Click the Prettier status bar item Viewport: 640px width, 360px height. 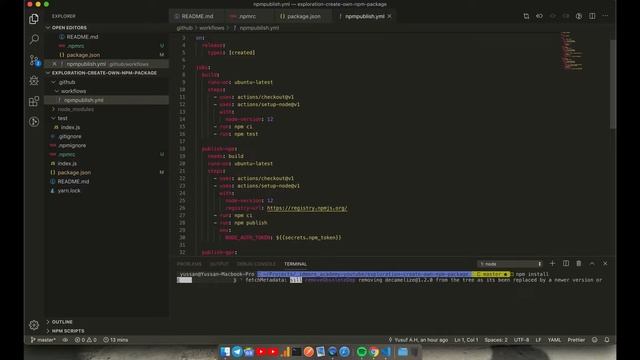pos(576,340)
